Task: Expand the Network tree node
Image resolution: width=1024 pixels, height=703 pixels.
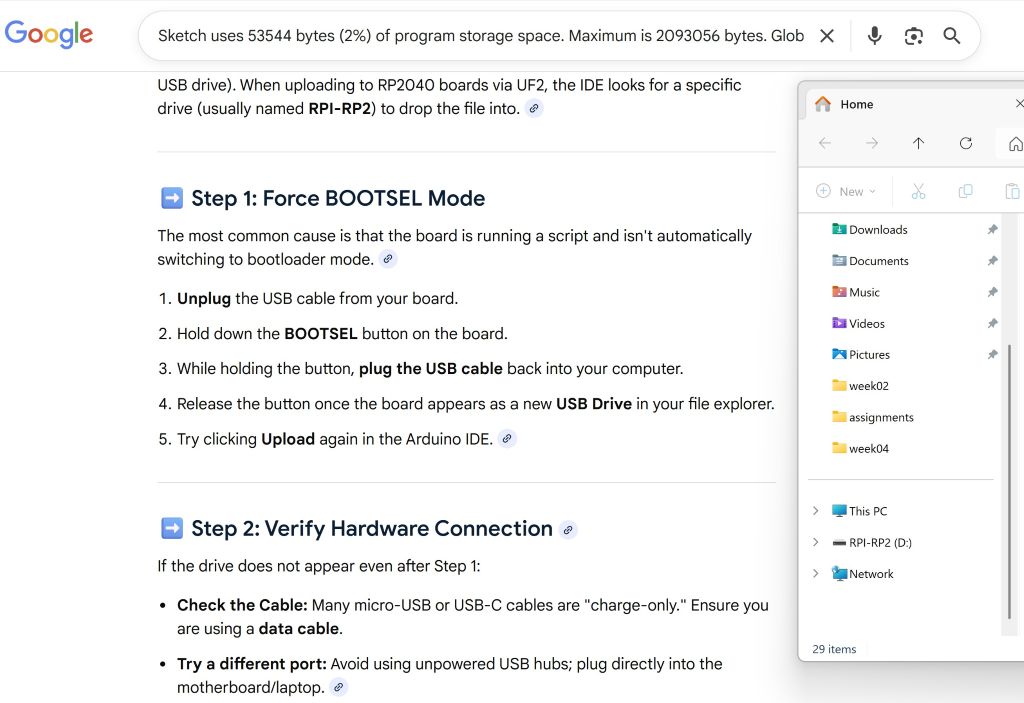Action: click(x=816, y=574)
